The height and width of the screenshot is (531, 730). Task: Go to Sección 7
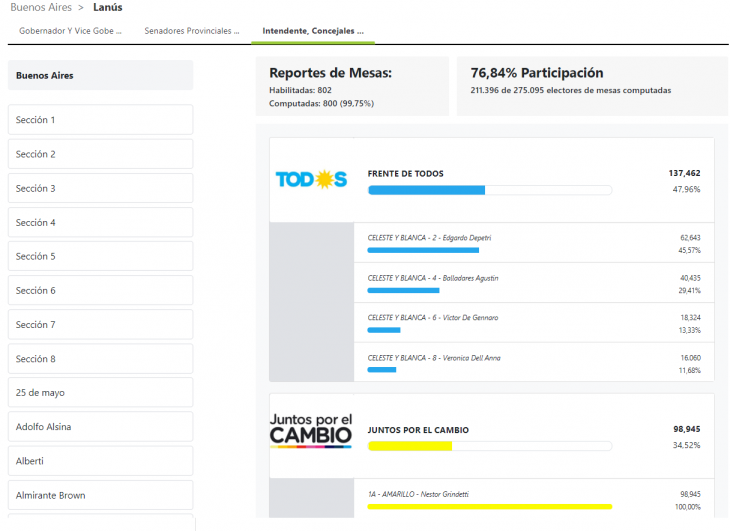click(x=101, y=324)
